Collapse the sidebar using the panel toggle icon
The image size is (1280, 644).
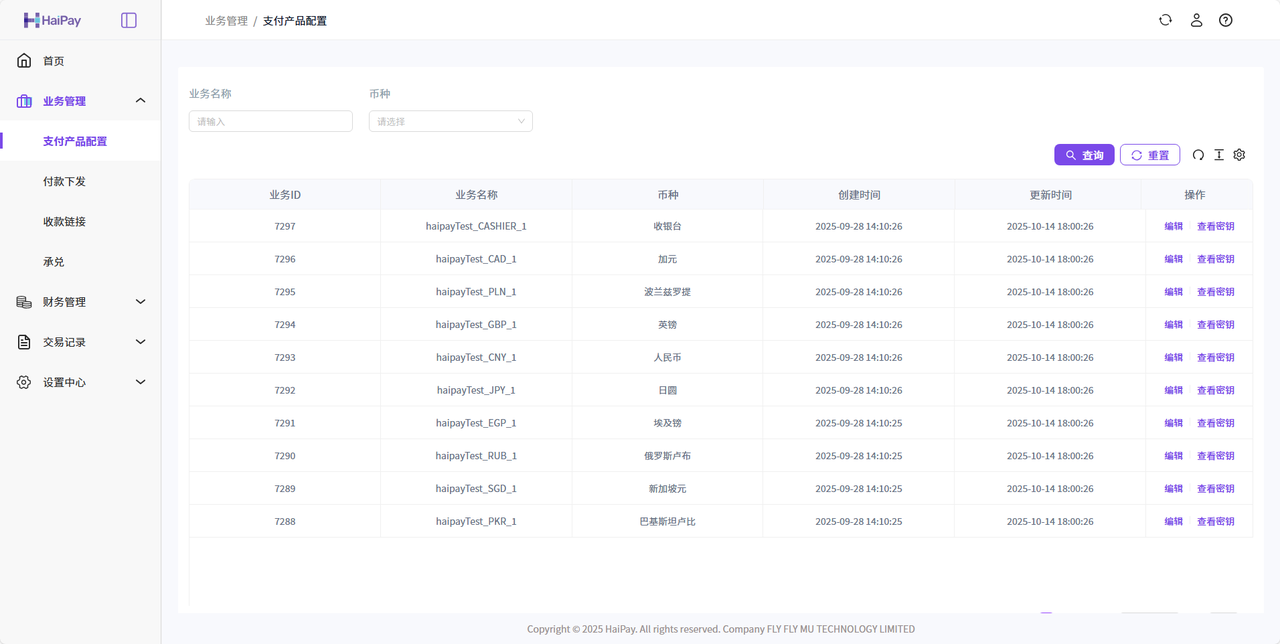point(129,20)
